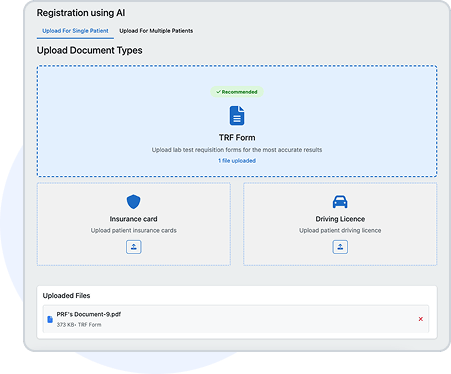Click the Registration using AI title
This screenshot has height=374, width=451.
[x=81, y=13]
